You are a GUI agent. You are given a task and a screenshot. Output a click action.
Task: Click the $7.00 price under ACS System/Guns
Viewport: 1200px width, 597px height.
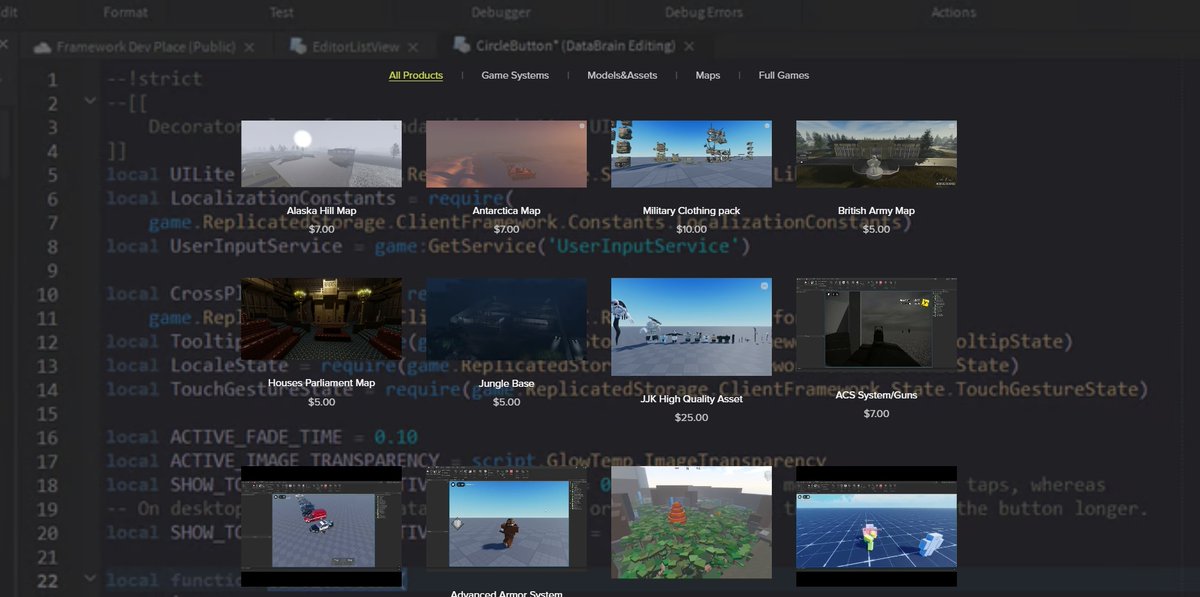click(876, 413)
